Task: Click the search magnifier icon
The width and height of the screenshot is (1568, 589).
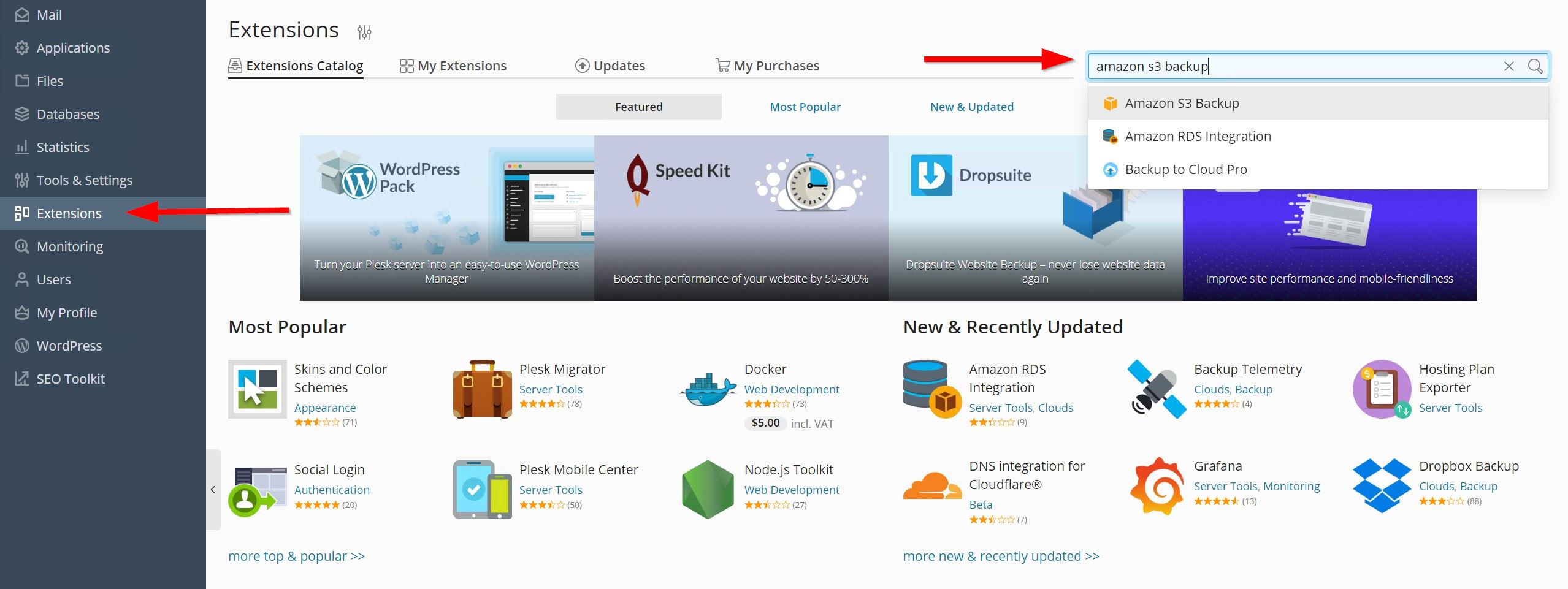Action: 1535,66
